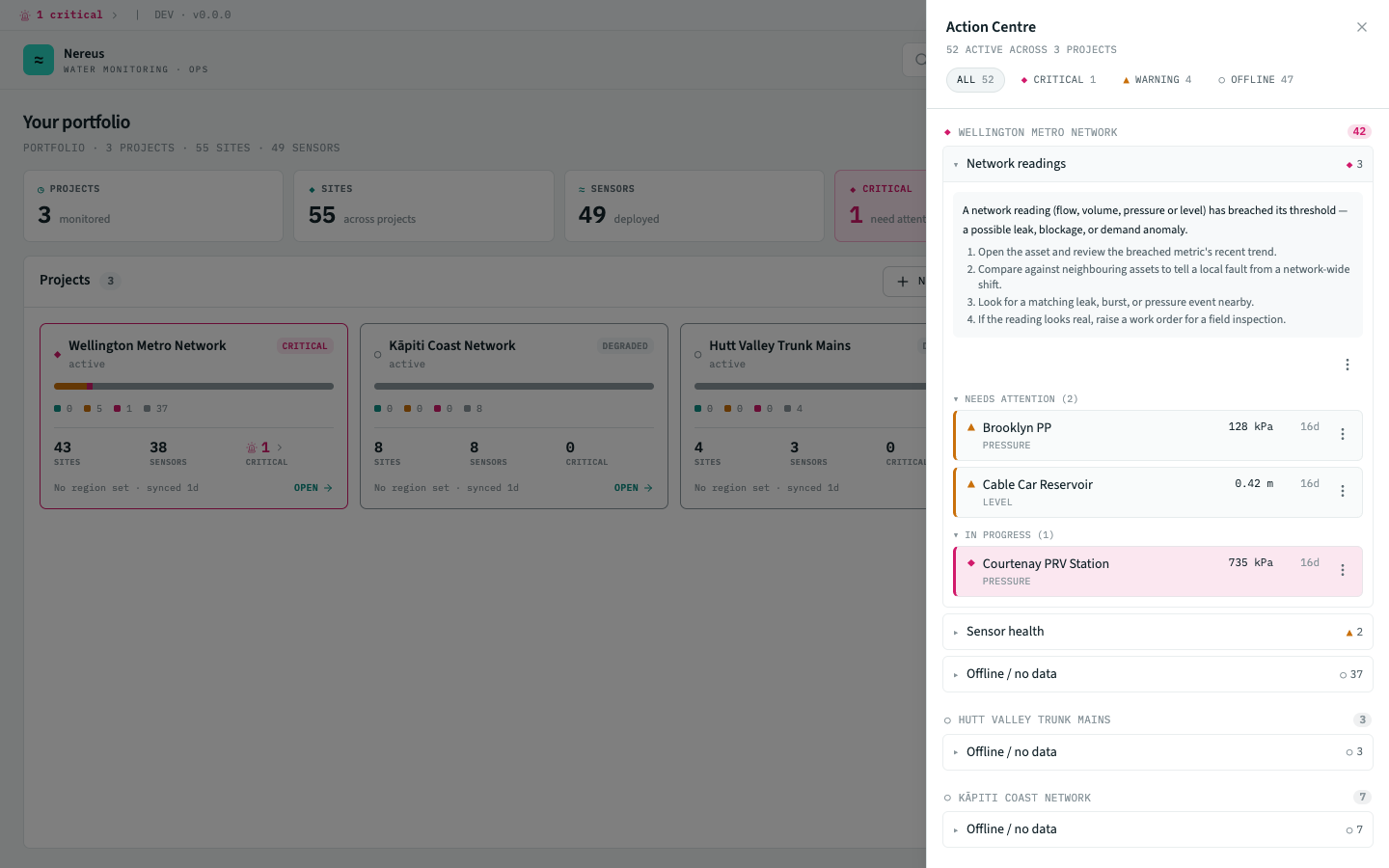Expand Kāpiti Coast Offline / no data 7
This screenshot has height=868, width=1389.
click(x=1157, y=829)
